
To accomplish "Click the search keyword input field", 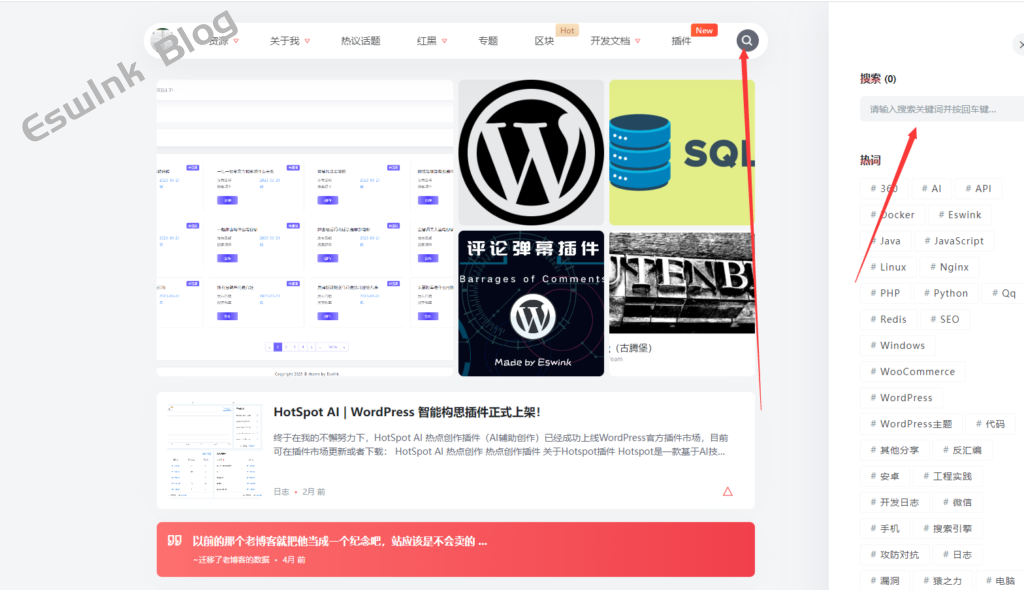I will tap(940, 109).
